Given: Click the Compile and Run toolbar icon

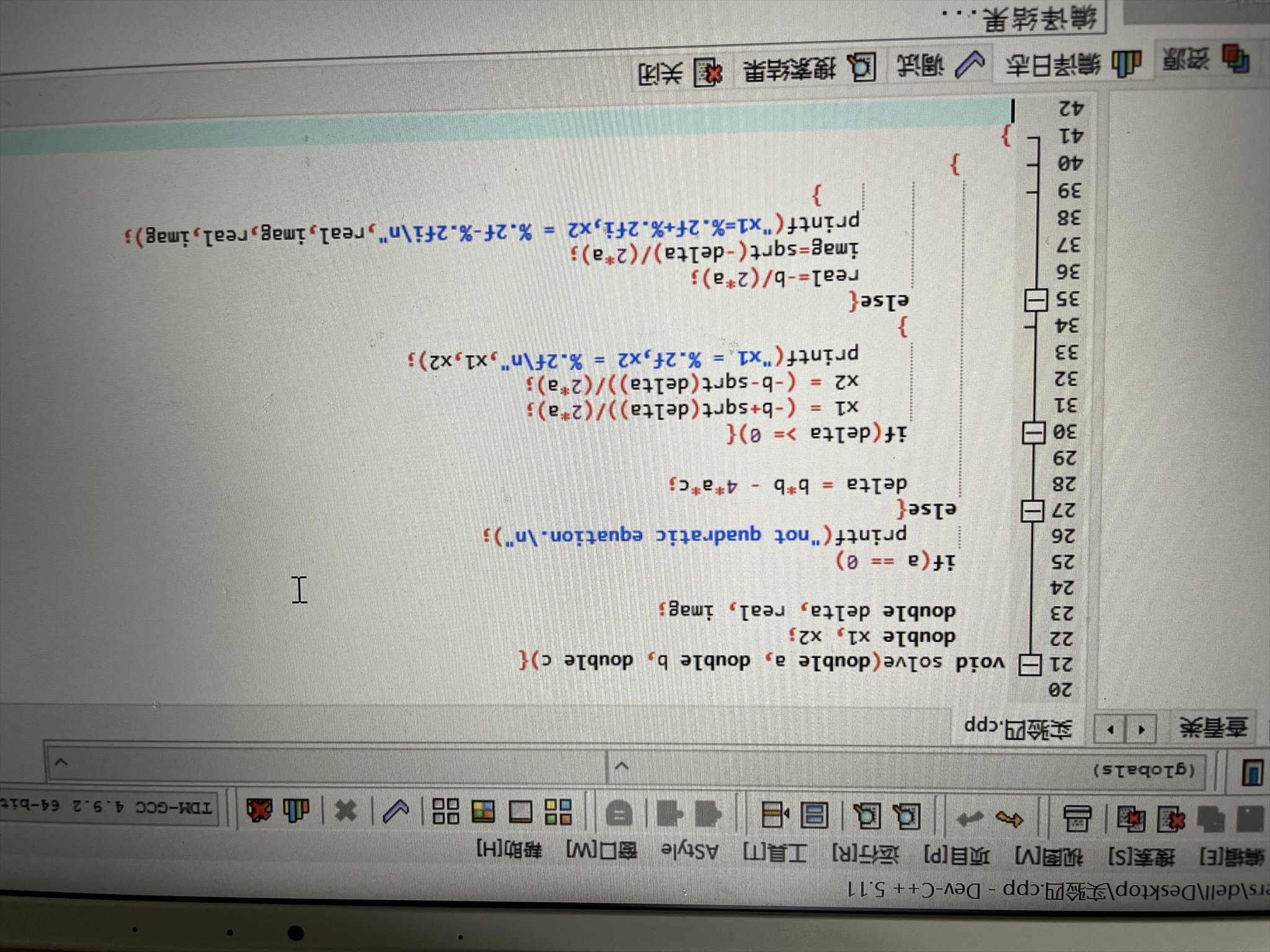Looking at the screenshot, I should click(x=483, y=811).
